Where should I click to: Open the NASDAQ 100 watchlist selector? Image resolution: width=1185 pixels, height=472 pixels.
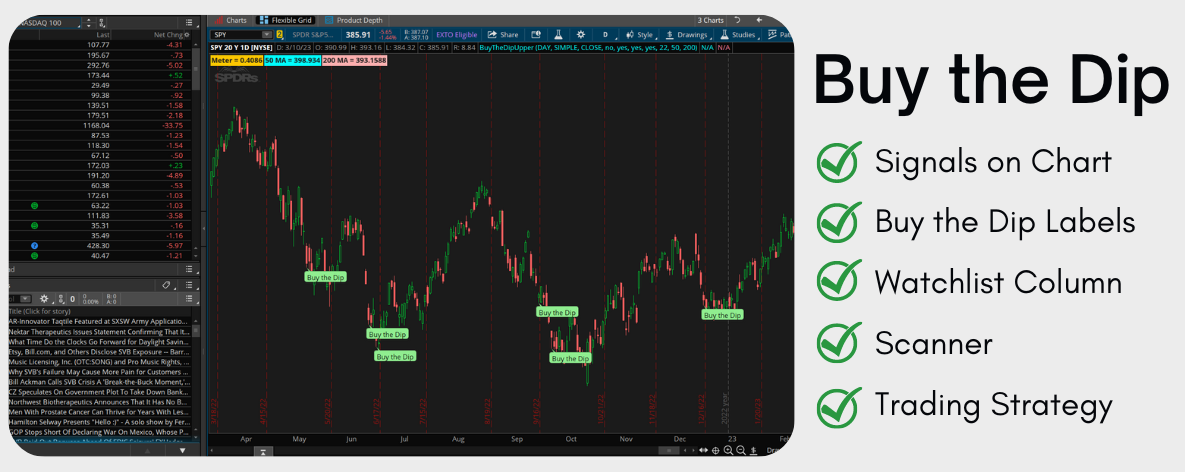pos(49,23)
